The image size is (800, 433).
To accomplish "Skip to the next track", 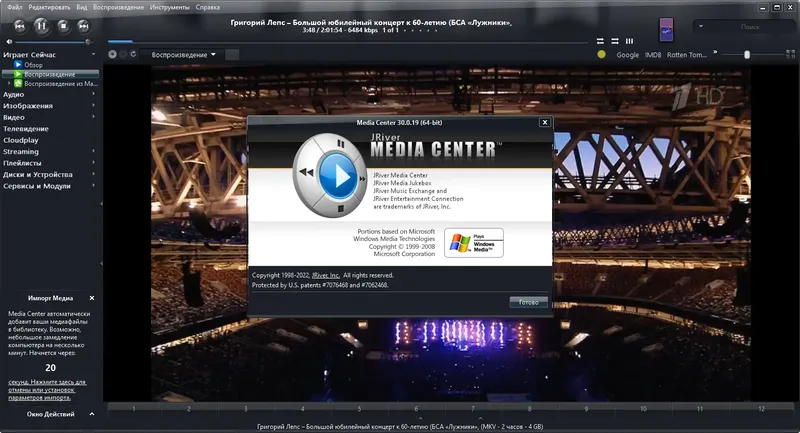I will [x=84, y=26].
